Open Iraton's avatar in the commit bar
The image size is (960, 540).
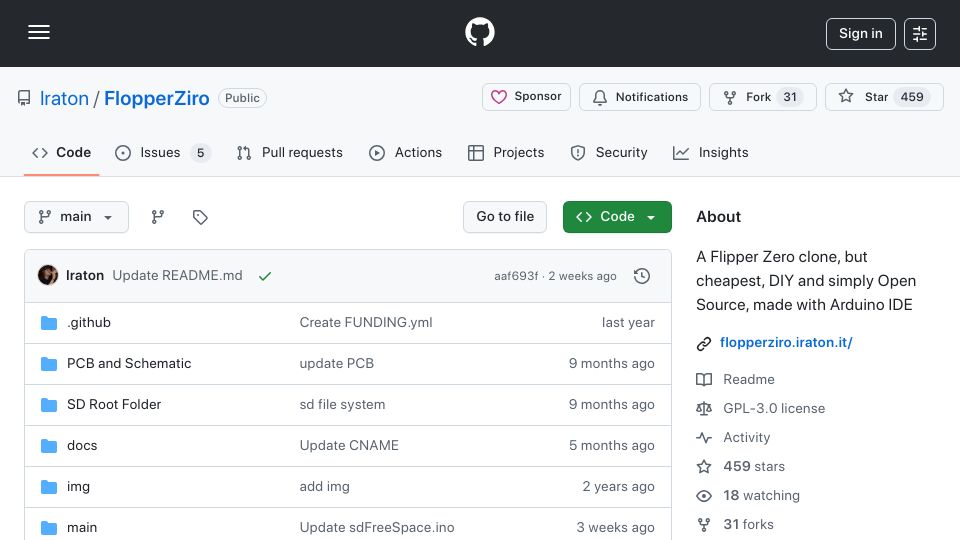coord(48,276)
